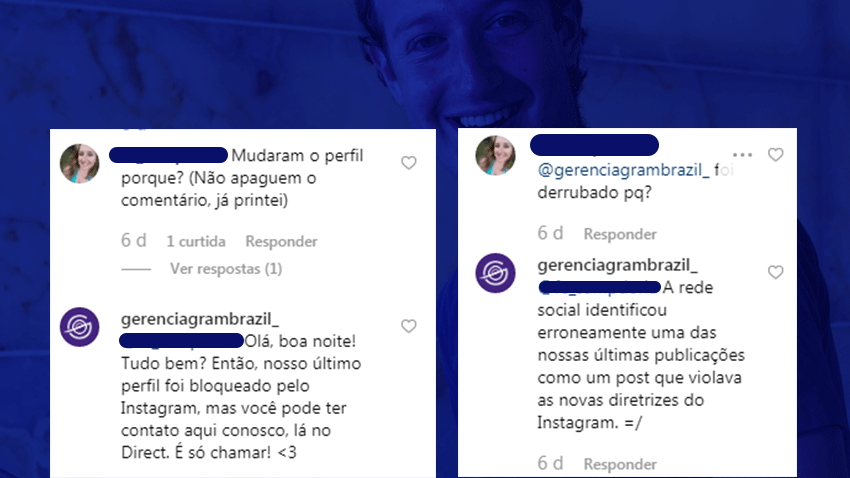Image resolution: width=850 pixels, height=478 pixels.
Task: Open commenter's photo beside 'Mudaram o perfil'
Action: coord(80,163)
